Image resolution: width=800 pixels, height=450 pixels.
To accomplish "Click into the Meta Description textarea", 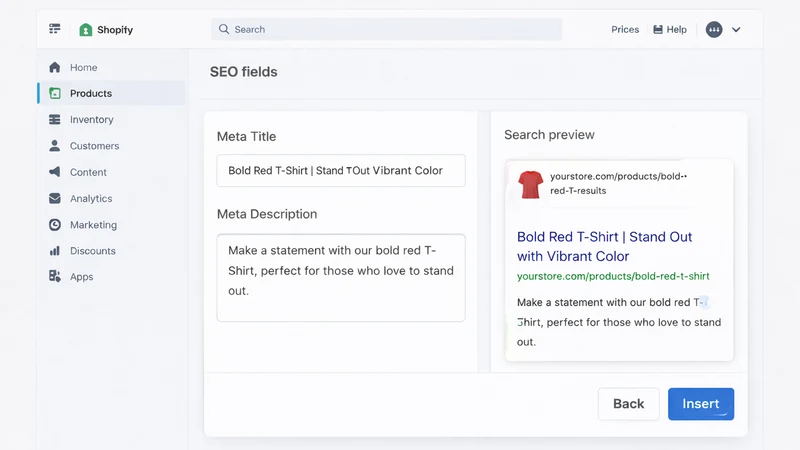I will (x=341, y=278).
